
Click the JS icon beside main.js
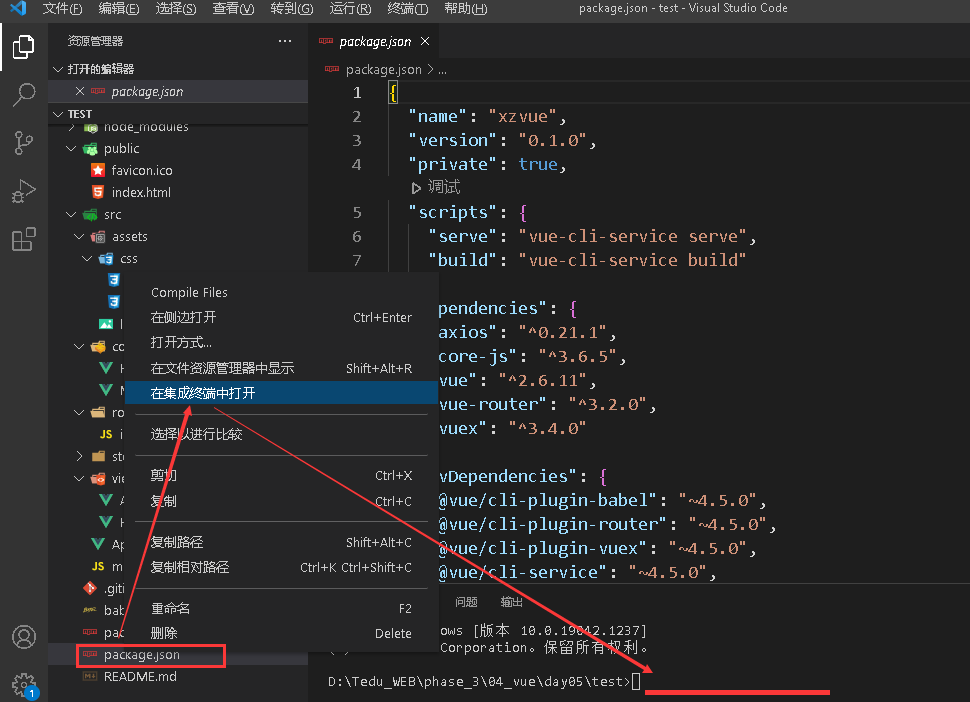point(97,565)
